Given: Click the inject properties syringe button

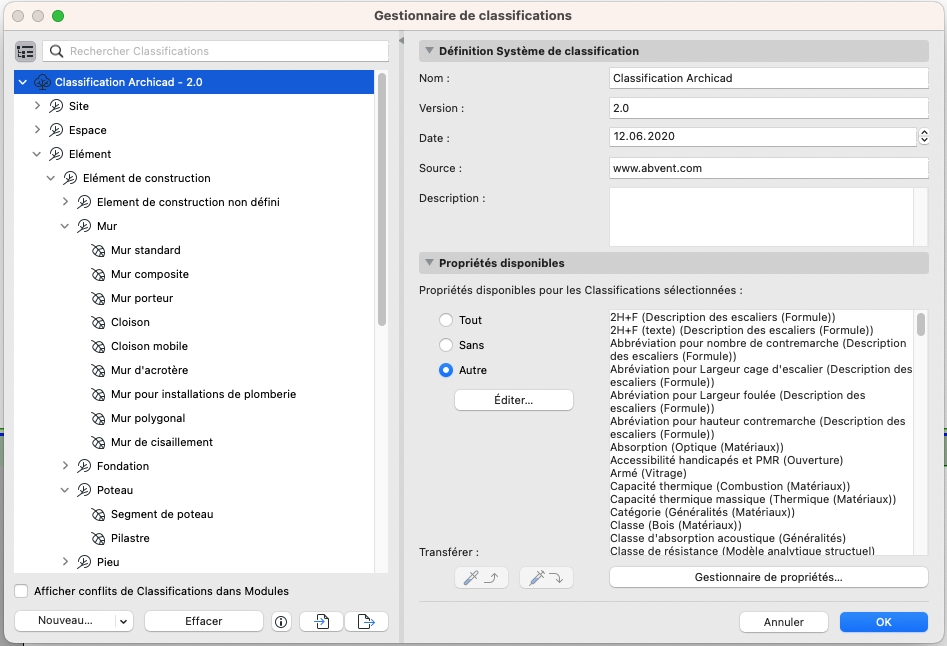Looking at the screenshot, I should click(x=546, y=578).
